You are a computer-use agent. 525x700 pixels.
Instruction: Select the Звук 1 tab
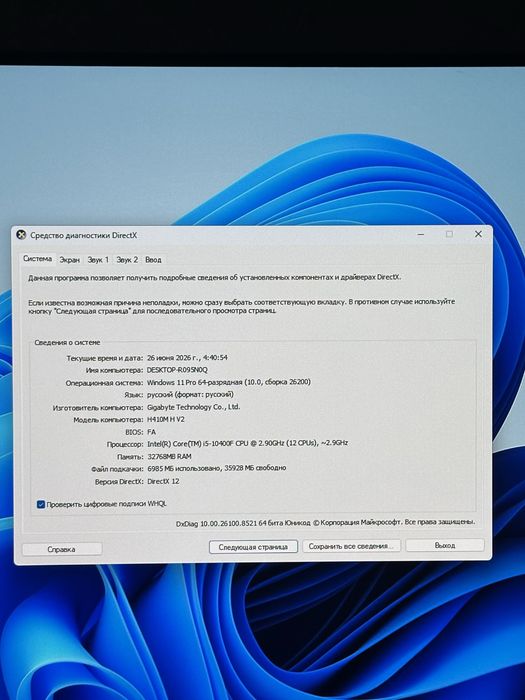coord(98,259)
